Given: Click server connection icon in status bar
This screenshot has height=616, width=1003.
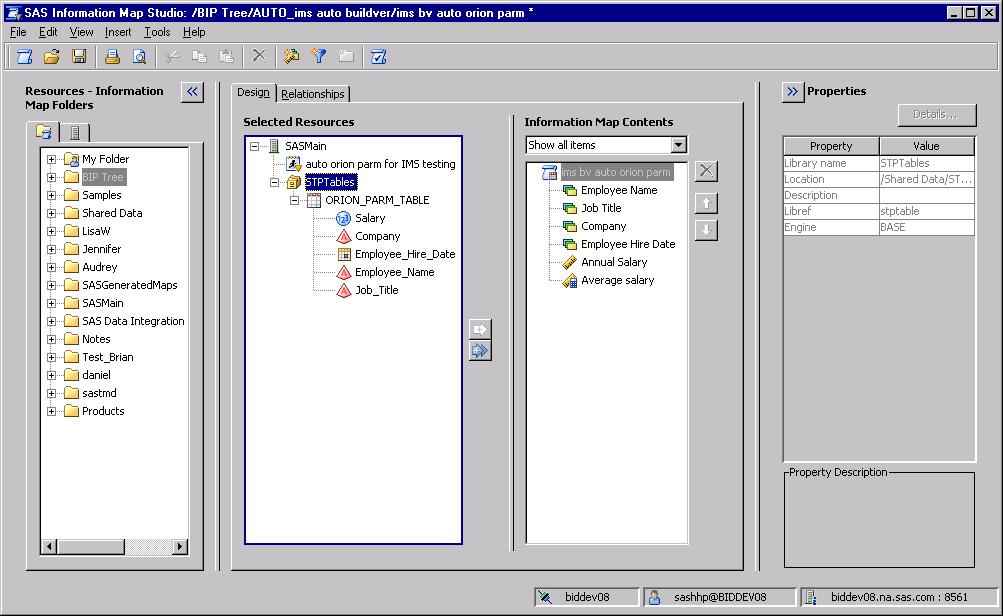Looking at the screenshot, I should click(544, 597).
